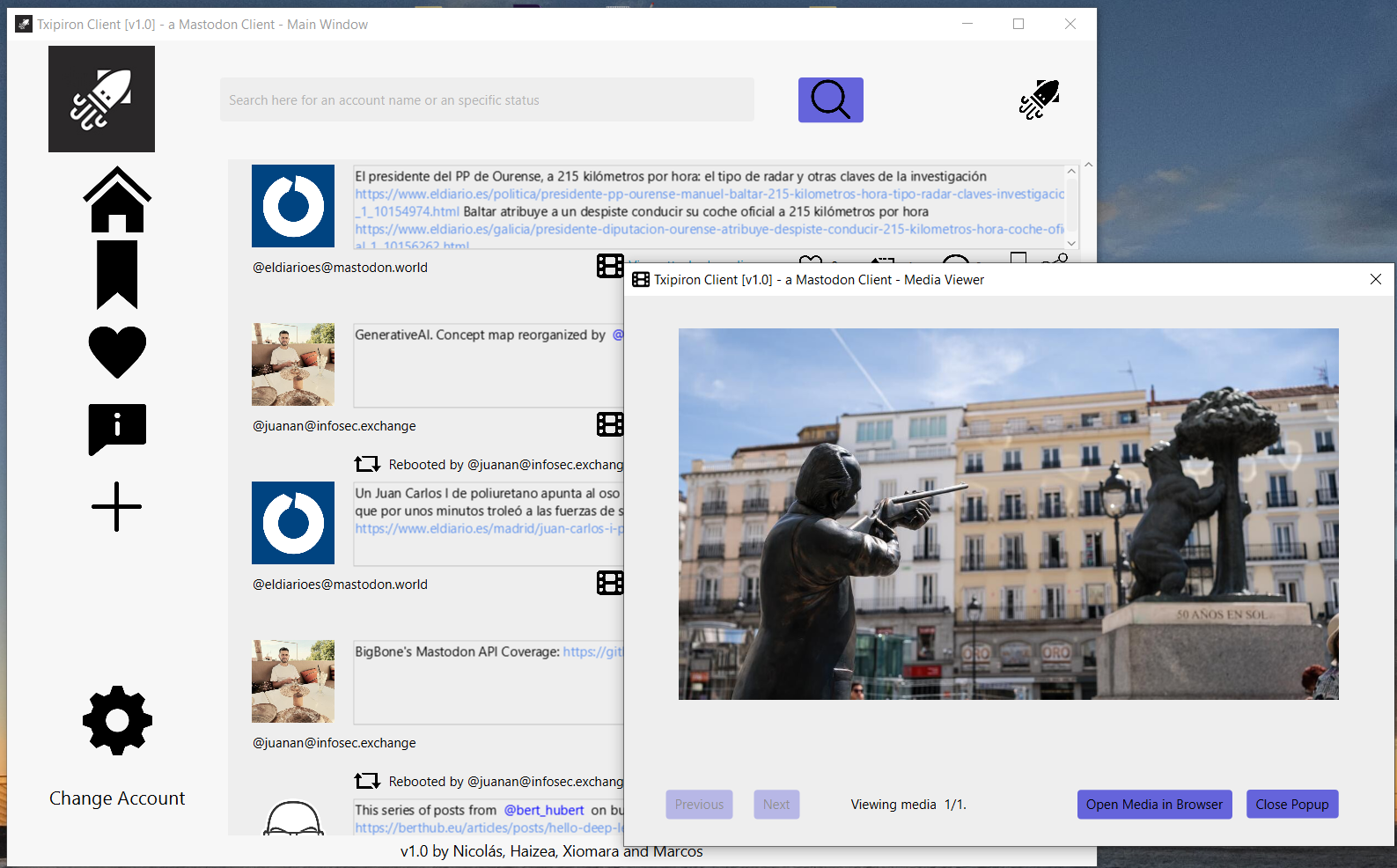Screen dimensions: 1397x868
Task: Click juanan avatar on the BigBone's post
Action: point(293,681)
